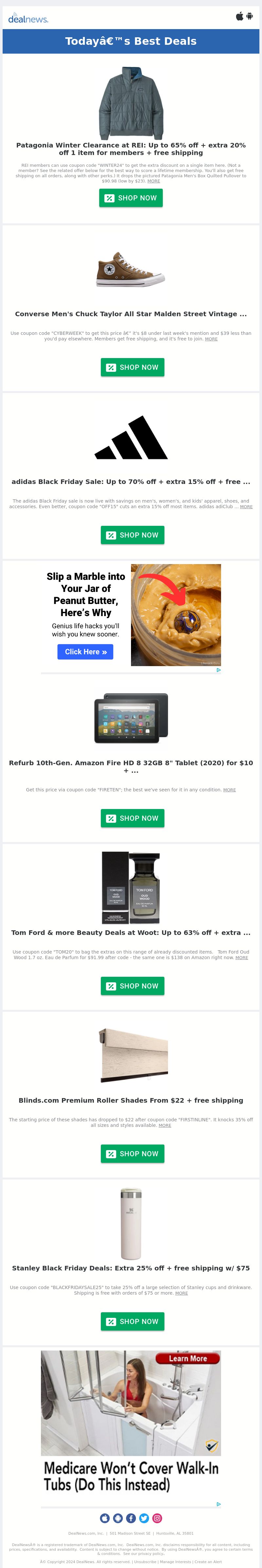Click the footer Apple app store icon

tap(105, 1518)
